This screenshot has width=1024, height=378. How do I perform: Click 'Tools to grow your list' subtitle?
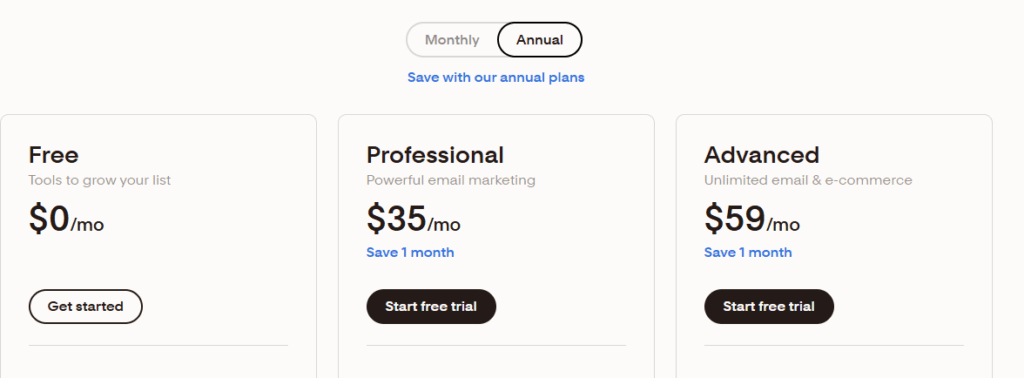pos(100,180)
